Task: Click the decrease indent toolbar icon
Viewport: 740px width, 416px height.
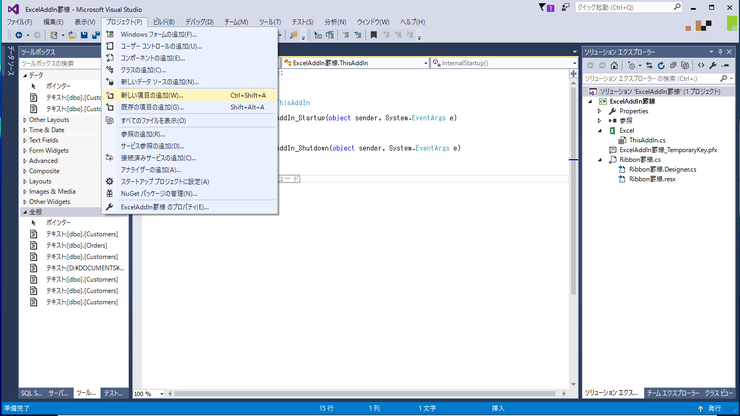Action: point(346,35)
